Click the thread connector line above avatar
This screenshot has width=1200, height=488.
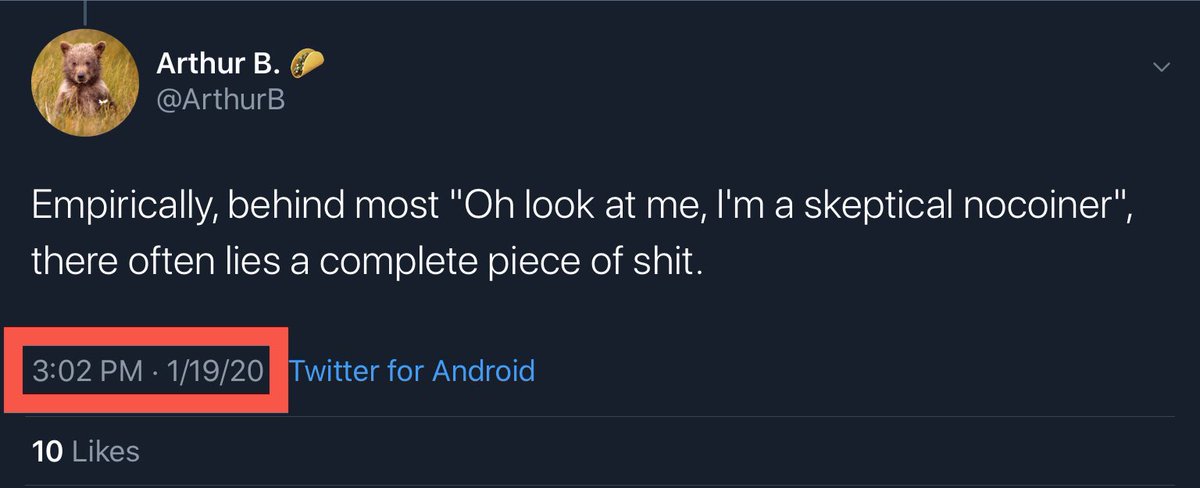click(x=85, y=12)
